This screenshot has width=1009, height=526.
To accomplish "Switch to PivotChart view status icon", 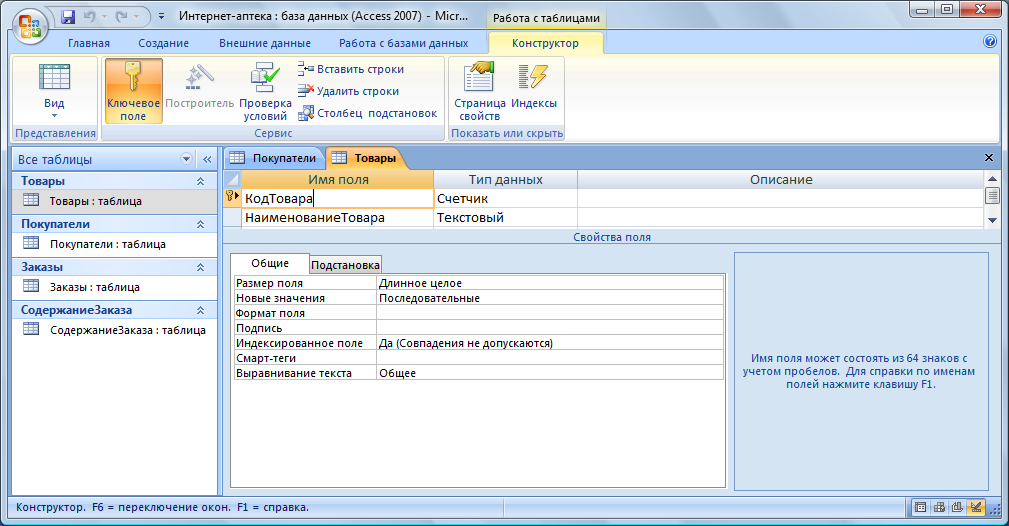I will [x=958, y=507].
